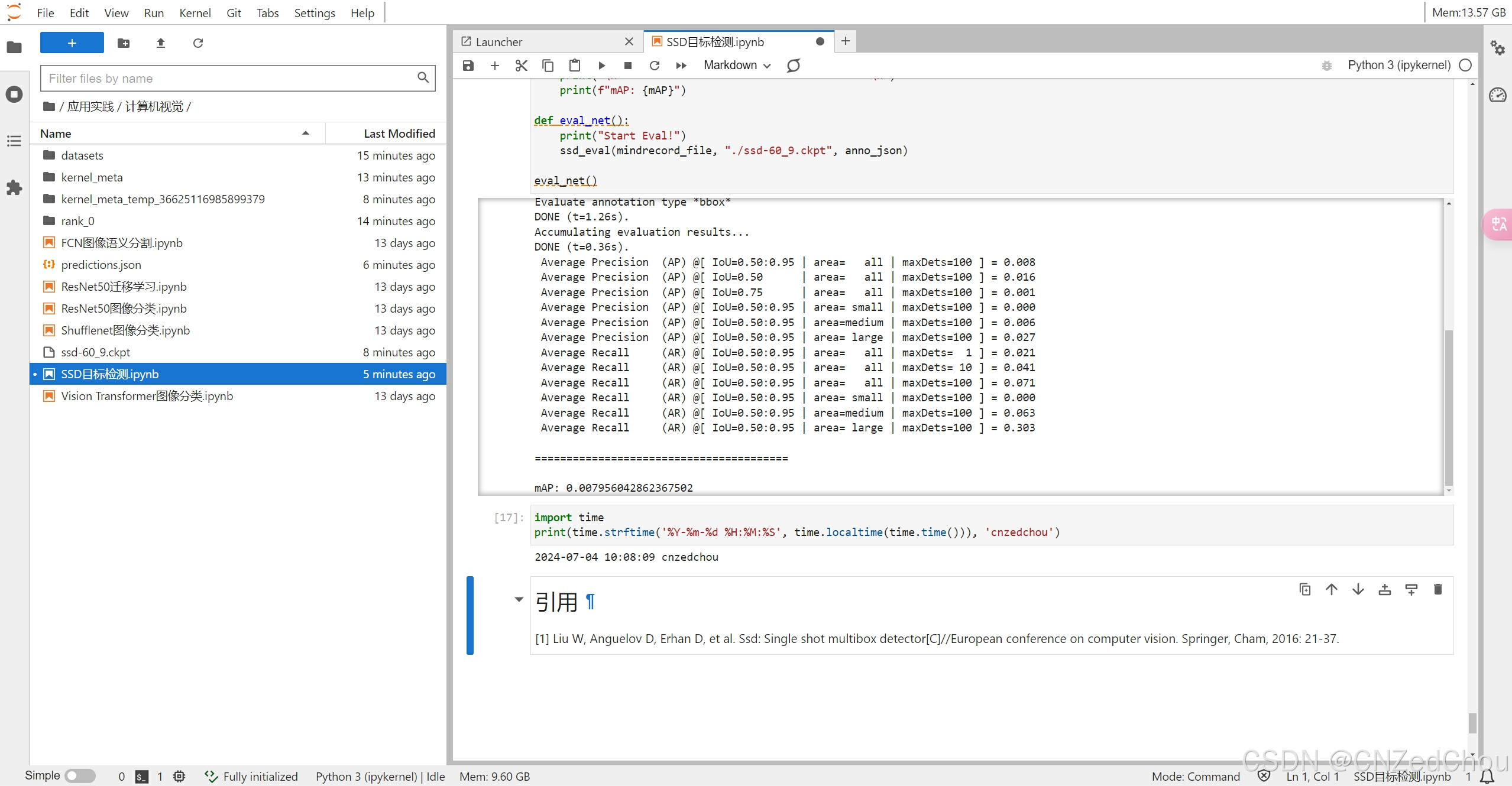Delete the 引用 cell with trash icon
The image size is (1512, 786).
click(1438, 589)
